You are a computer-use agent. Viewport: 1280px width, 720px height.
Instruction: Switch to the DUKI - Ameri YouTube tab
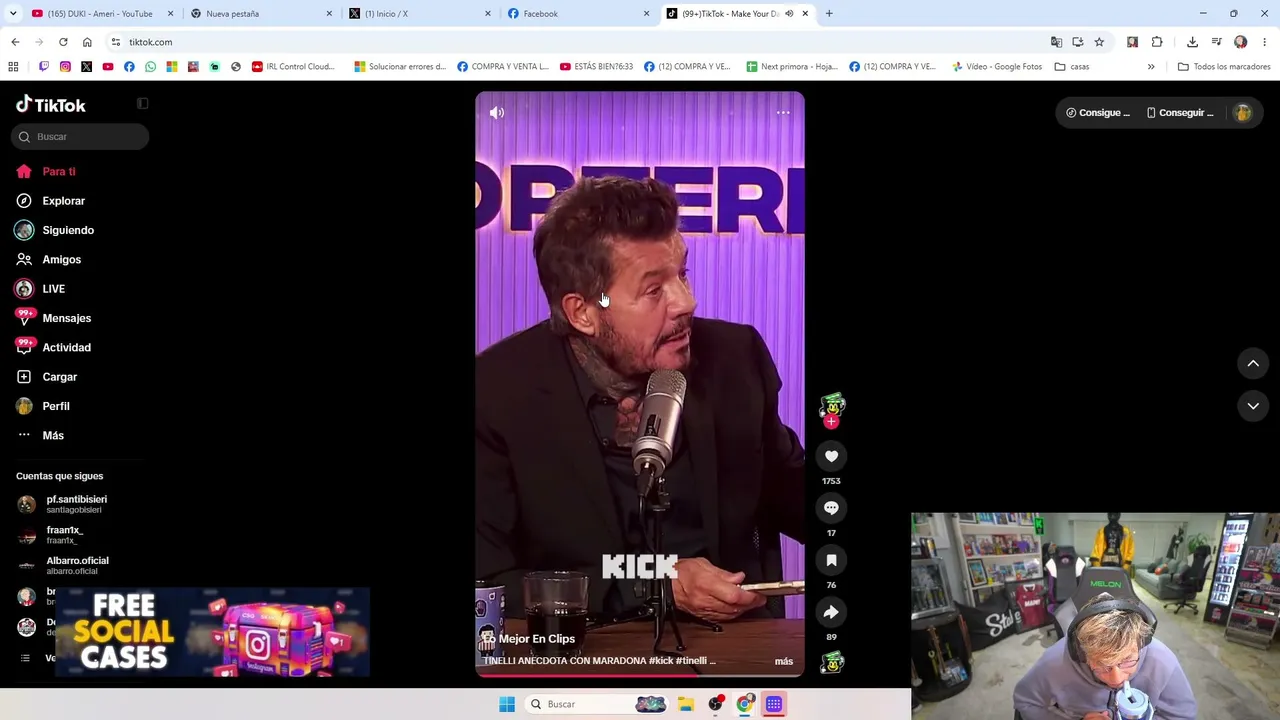pos(100,14)
